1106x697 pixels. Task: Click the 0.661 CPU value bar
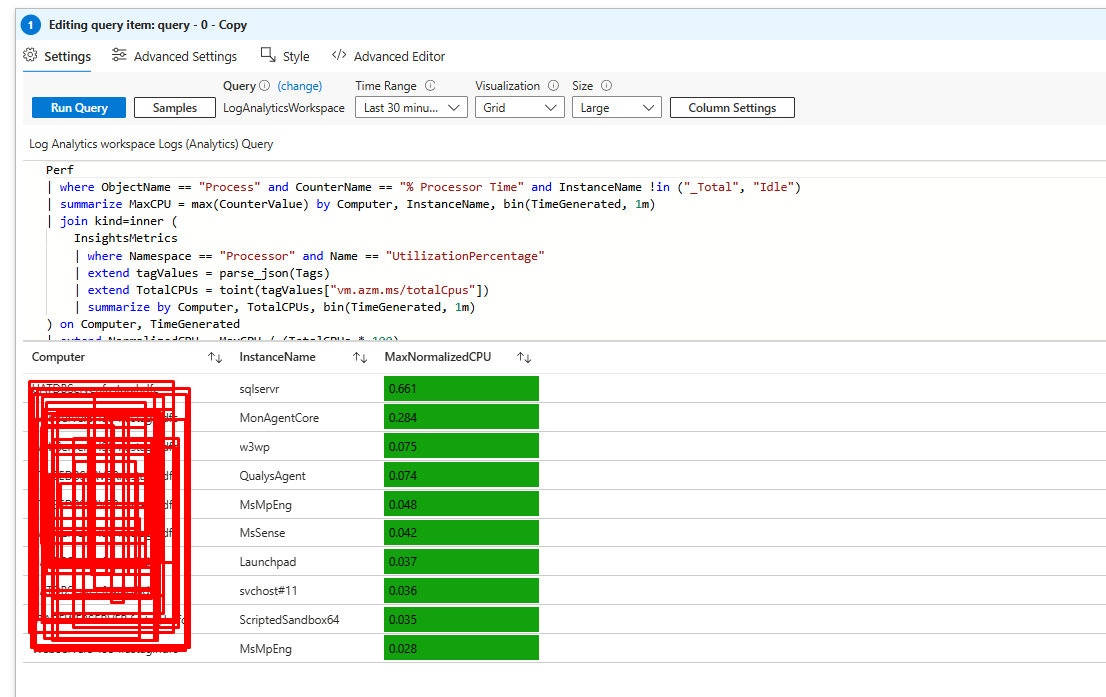tap(461, 389)
